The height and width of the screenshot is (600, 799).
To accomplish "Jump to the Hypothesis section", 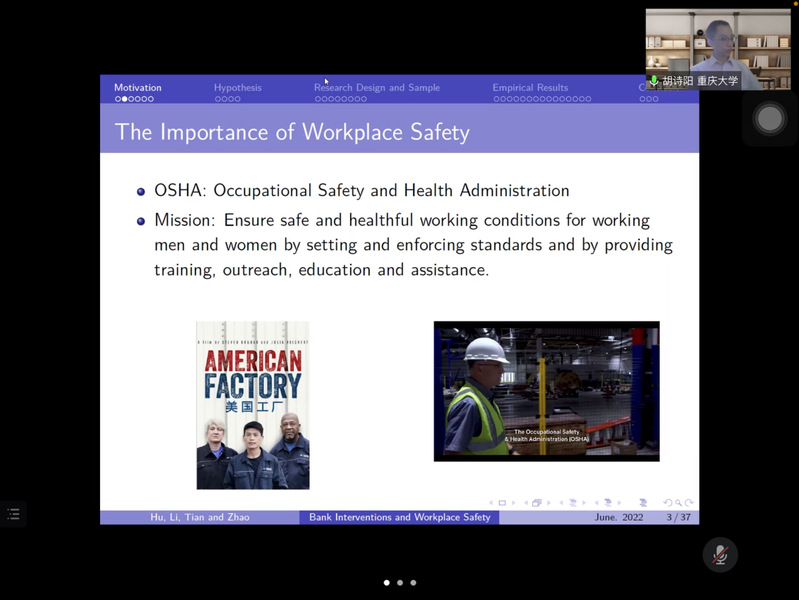I will tap(237, 88).
